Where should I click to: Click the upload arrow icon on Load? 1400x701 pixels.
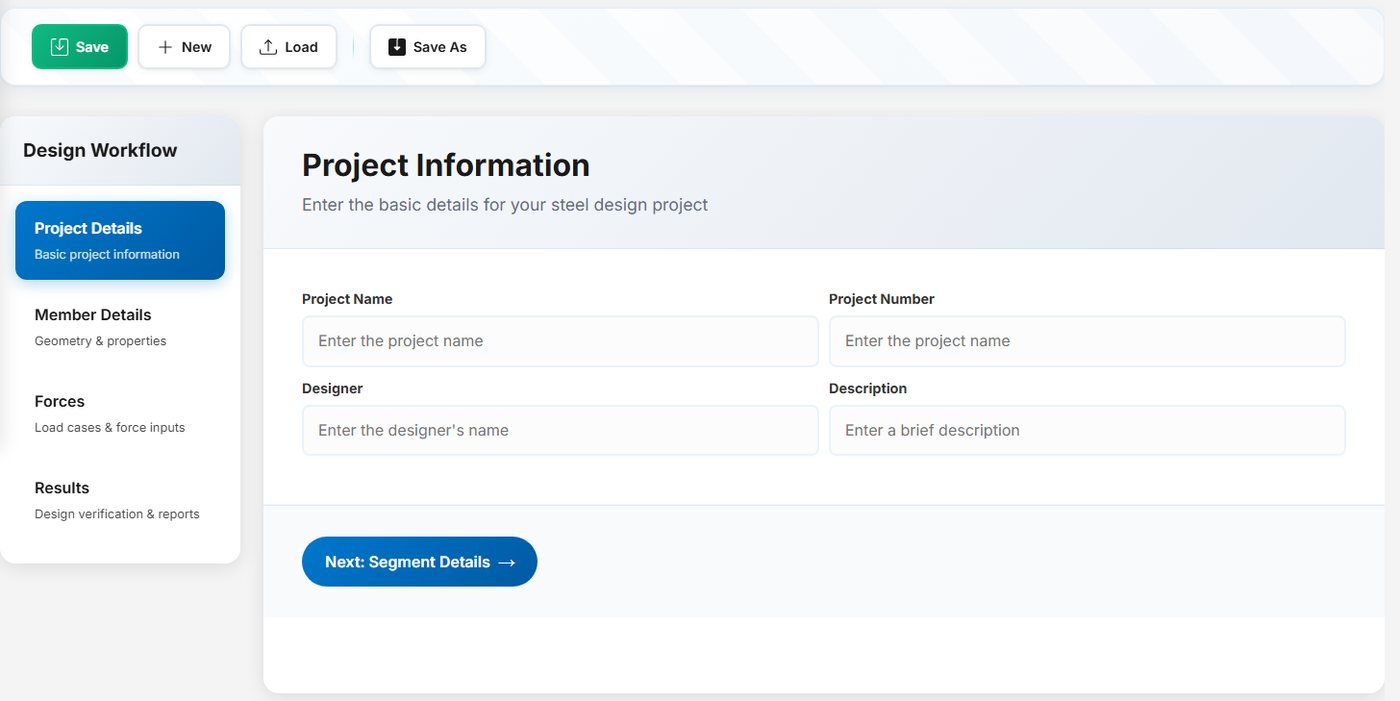[x=268, y=47]
